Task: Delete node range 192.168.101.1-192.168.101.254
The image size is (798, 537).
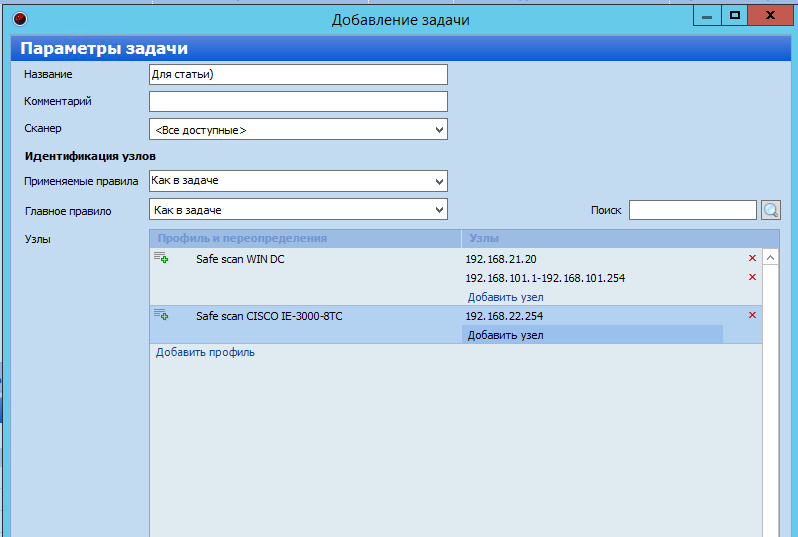Action: 752,277
